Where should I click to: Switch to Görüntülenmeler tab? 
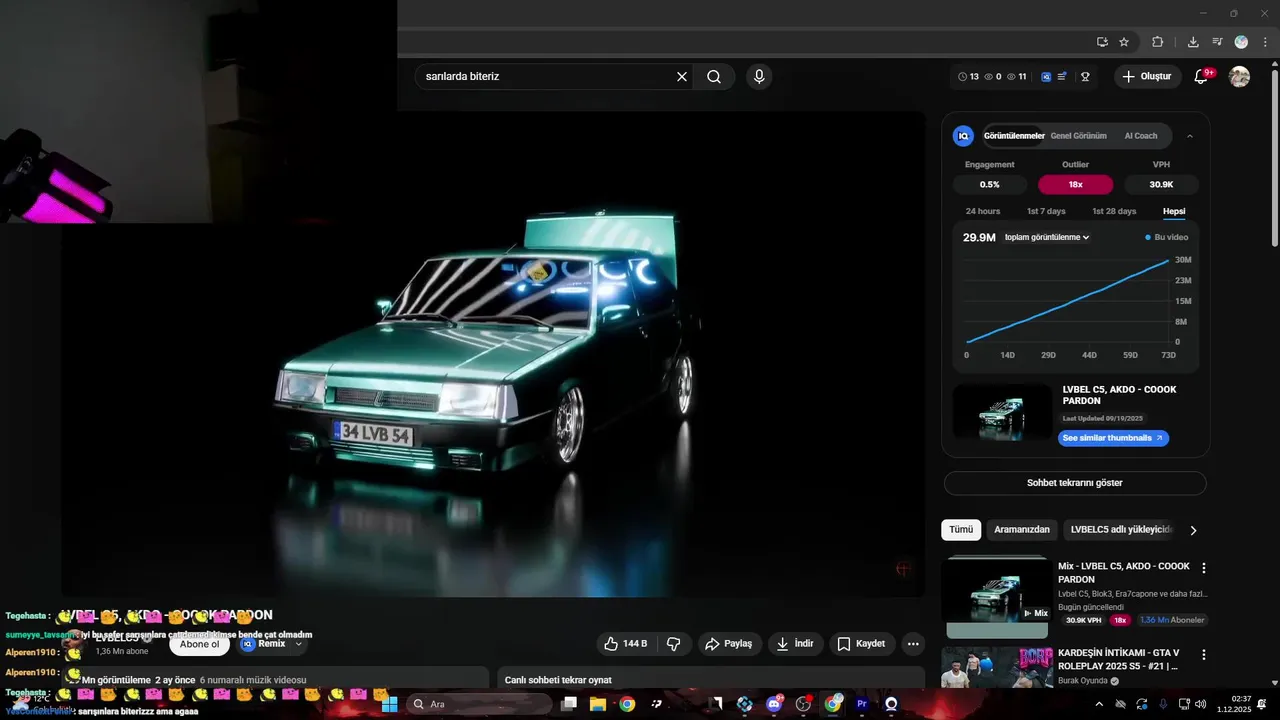pos(1014,136)
